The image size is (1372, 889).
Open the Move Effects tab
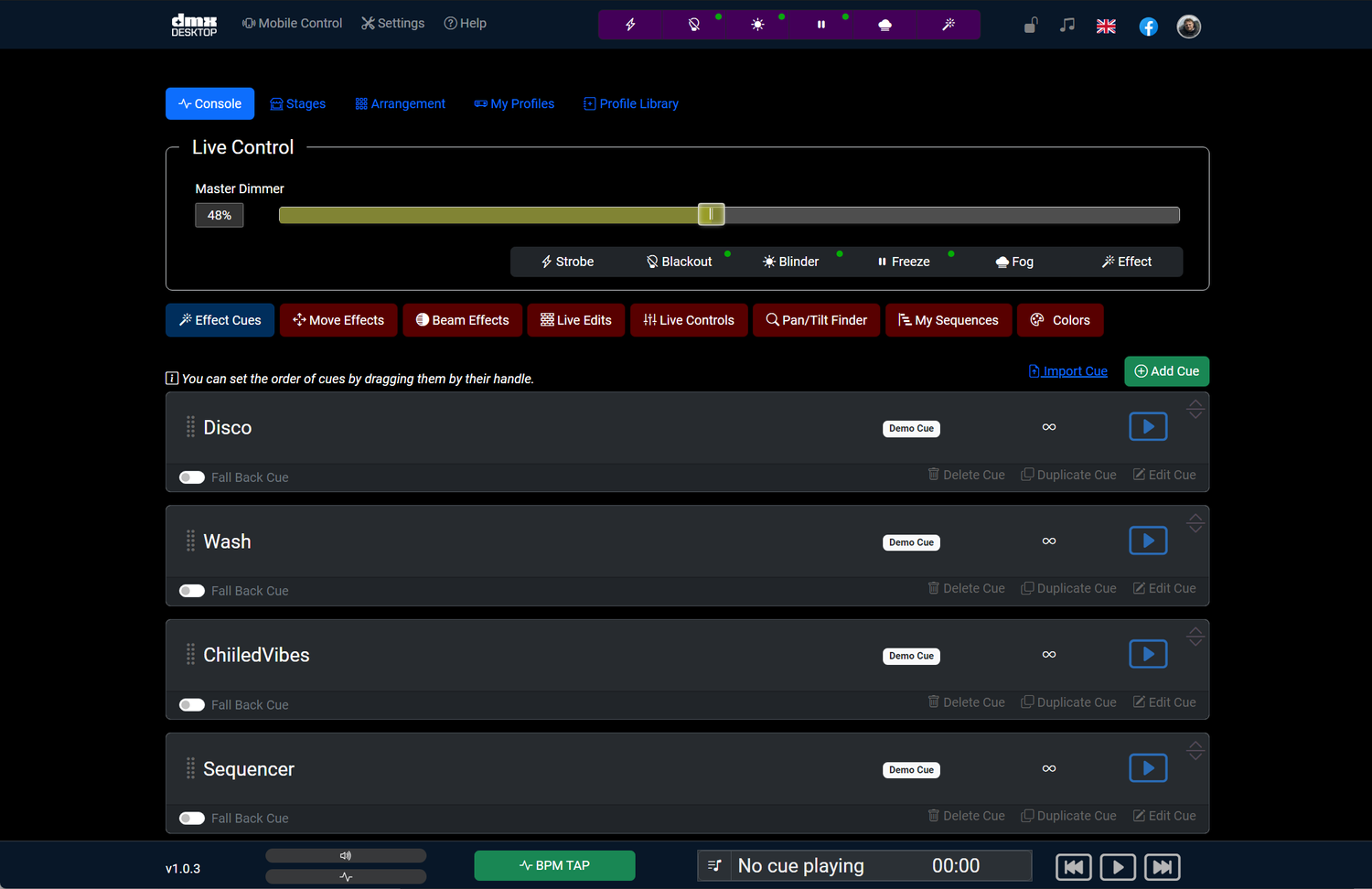(x=338, y=320)
